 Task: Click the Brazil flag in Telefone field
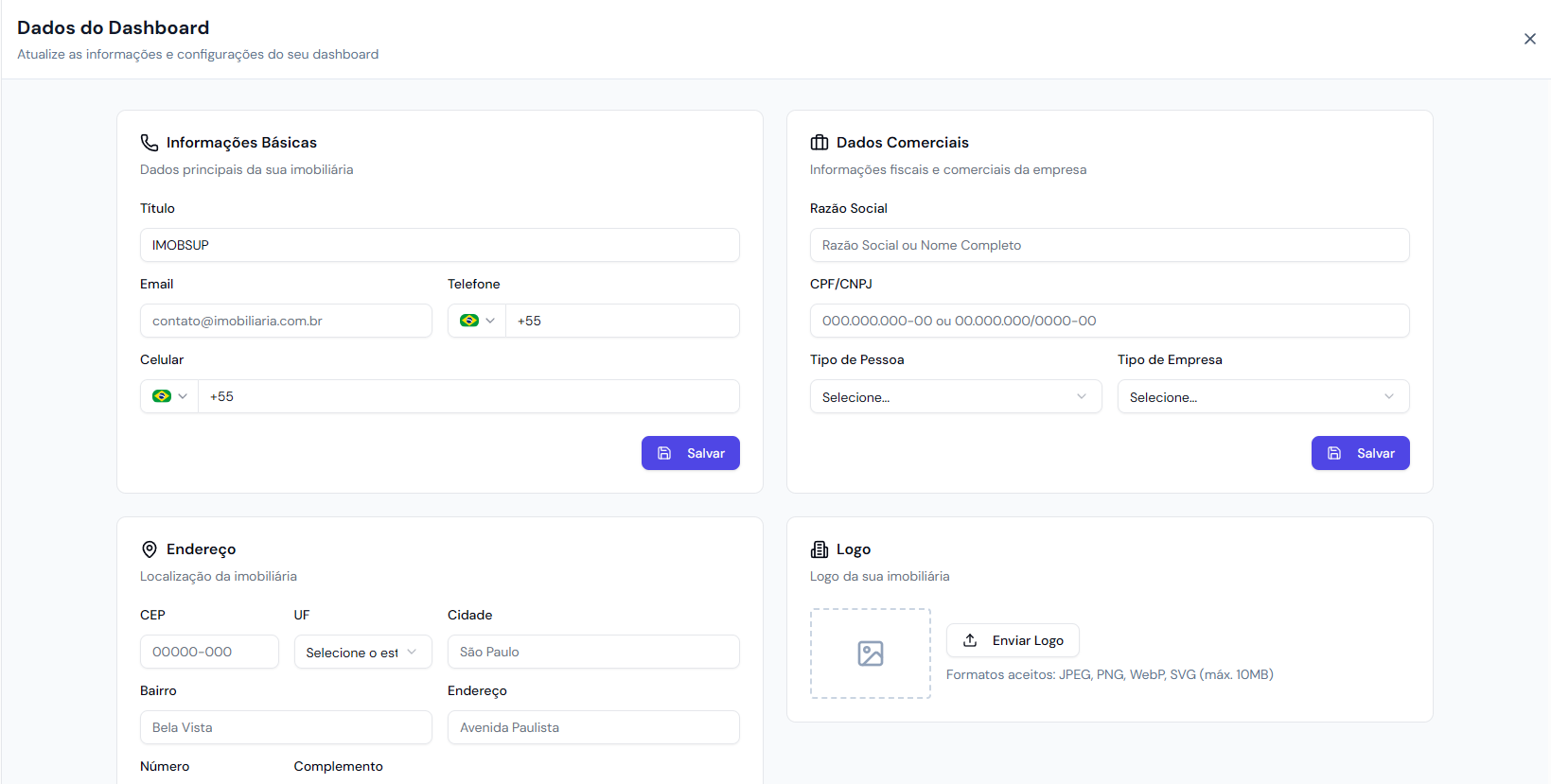coord(469,321)
